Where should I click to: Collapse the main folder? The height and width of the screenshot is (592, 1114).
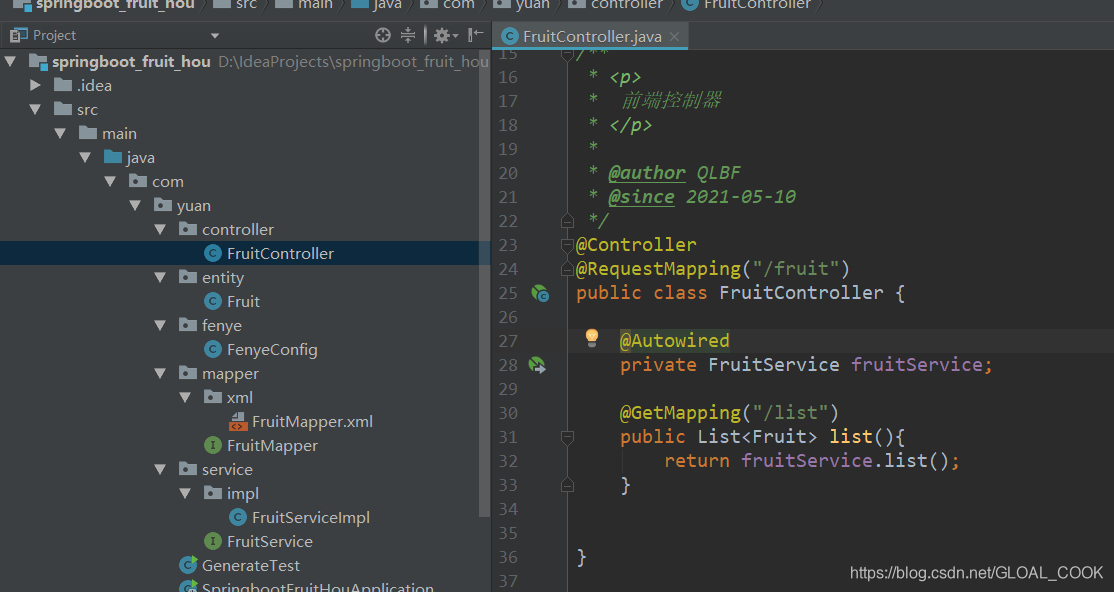tap(60, 134)
